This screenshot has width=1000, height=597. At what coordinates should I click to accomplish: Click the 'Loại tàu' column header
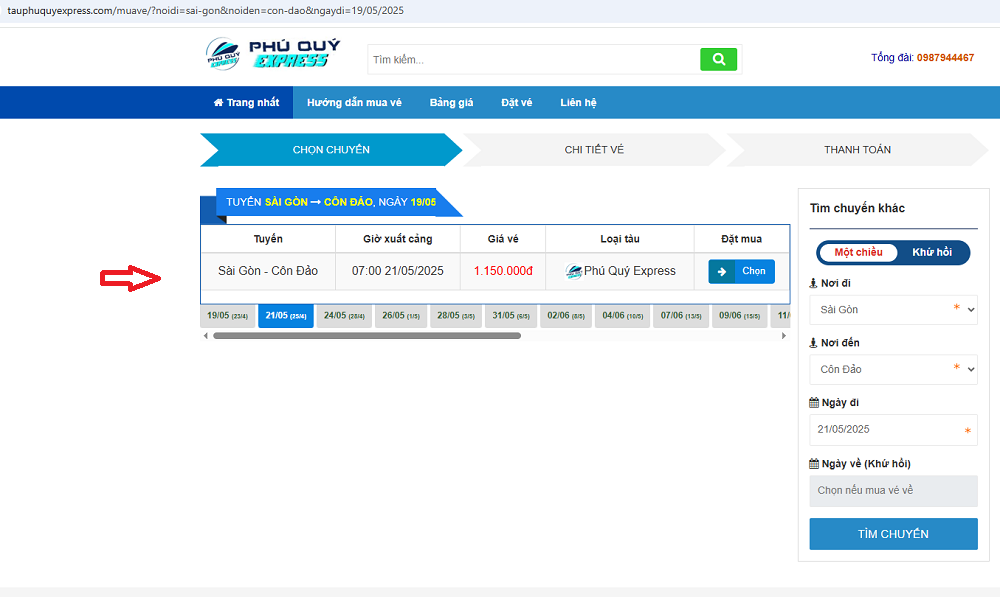point(620,239)
